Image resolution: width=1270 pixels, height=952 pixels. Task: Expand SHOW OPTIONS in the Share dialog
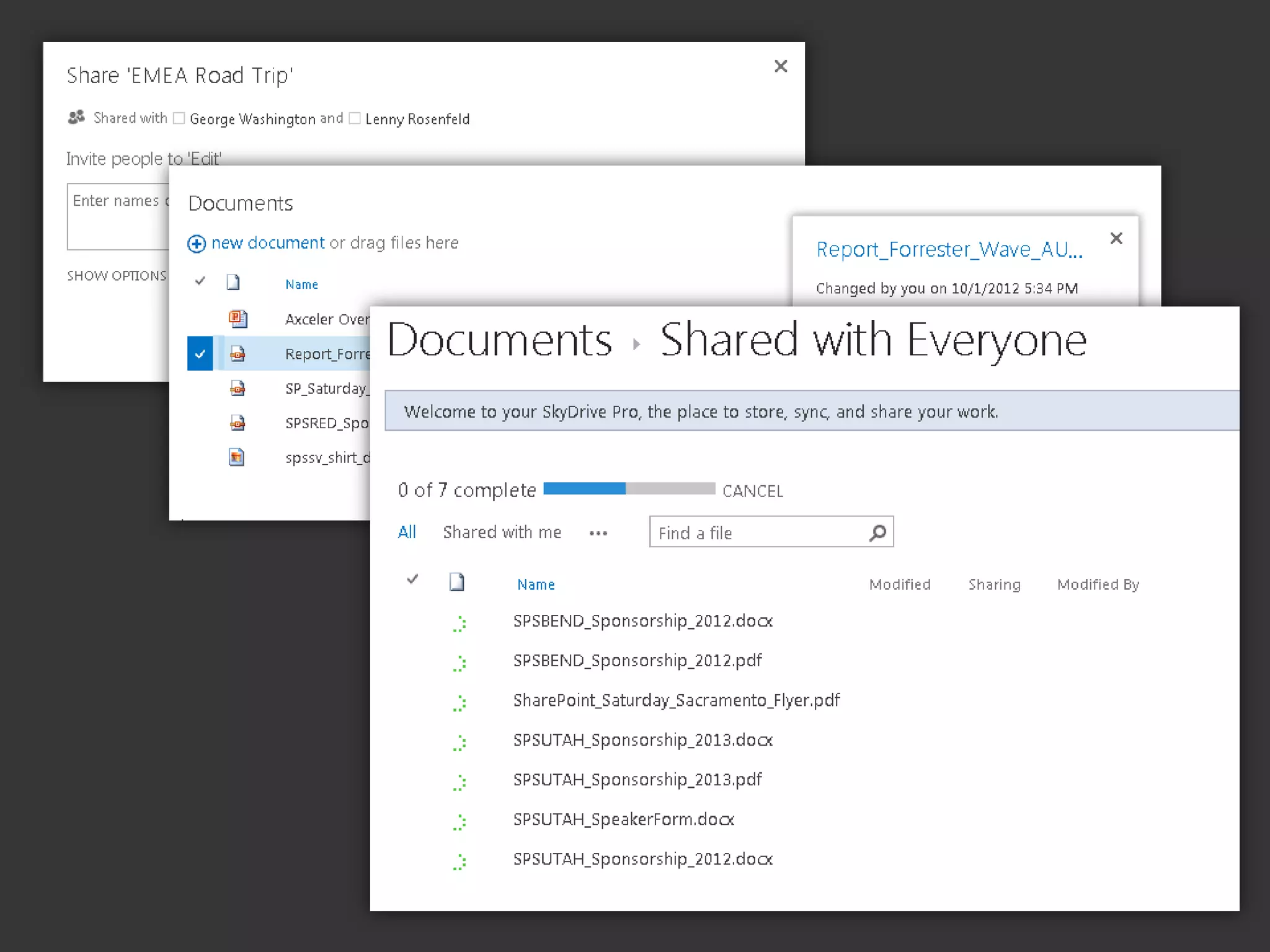[117, 276]
